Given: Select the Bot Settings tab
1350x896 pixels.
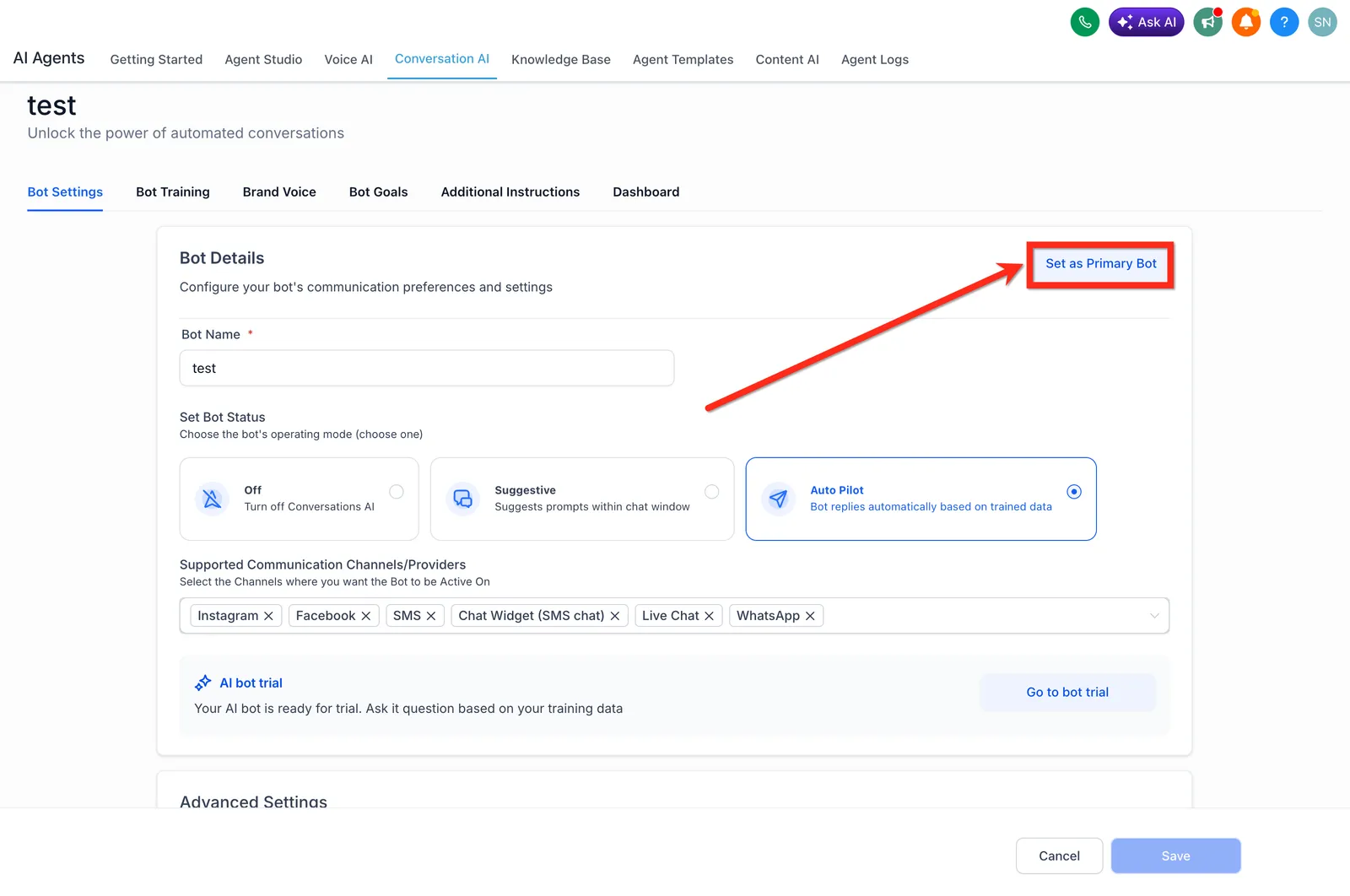Looking at the screenshot, I should (x=65, y=192).
